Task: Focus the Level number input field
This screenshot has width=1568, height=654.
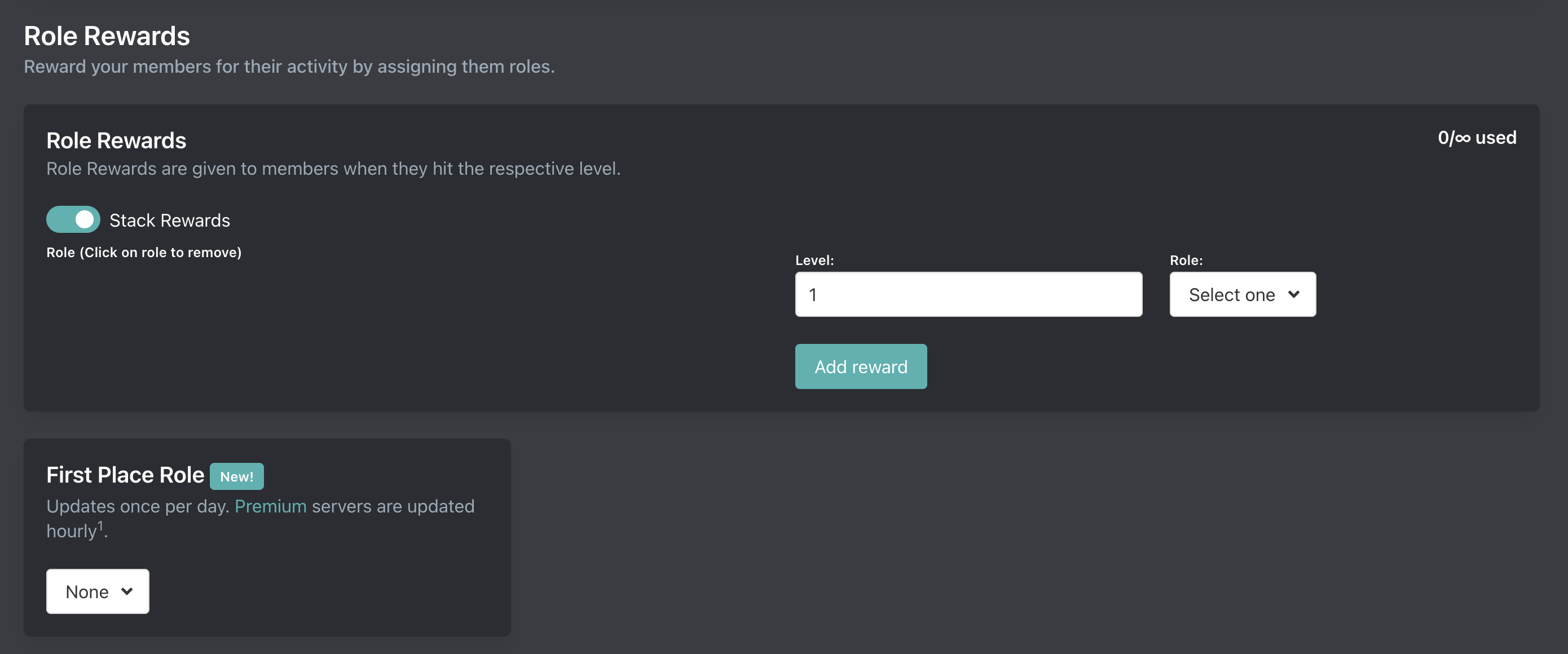Action: [x=968, y=294]
